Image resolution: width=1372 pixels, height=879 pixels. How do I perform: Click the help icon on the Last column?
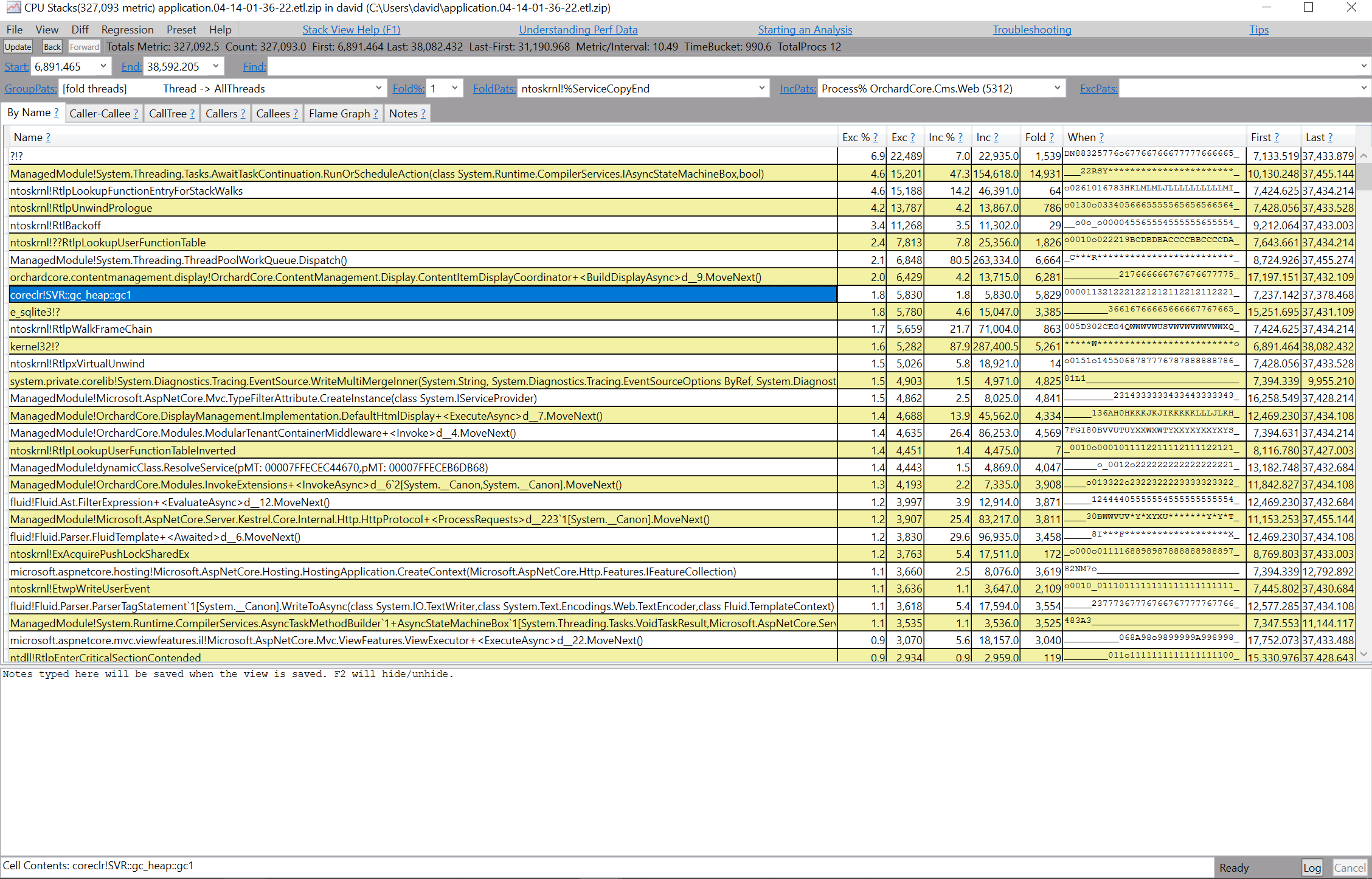[x=1330, y=138]
